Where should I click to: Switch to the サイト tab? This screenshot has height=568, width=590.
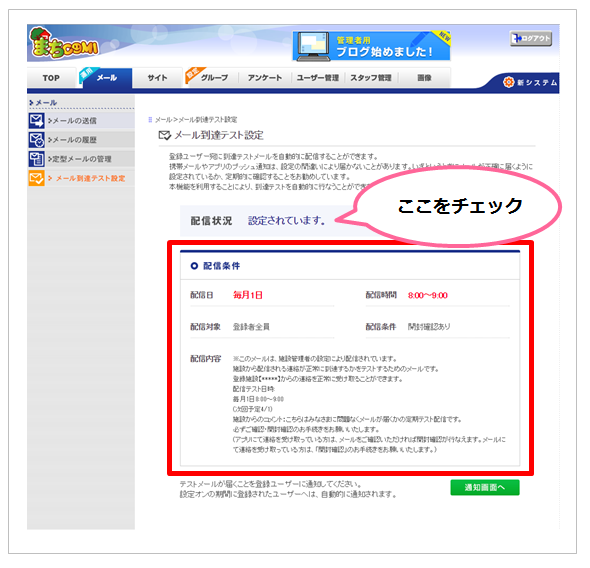[157, 78]
